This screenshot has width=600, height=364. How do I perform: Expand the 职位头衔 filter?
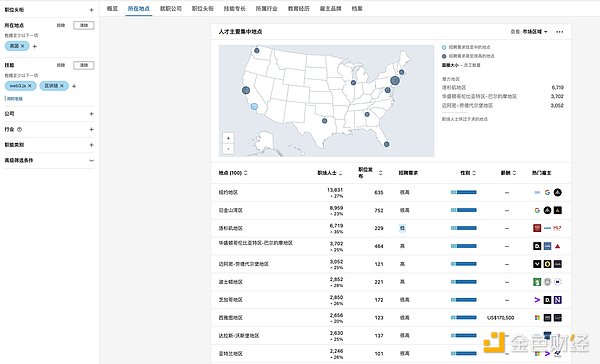[91, 10]
